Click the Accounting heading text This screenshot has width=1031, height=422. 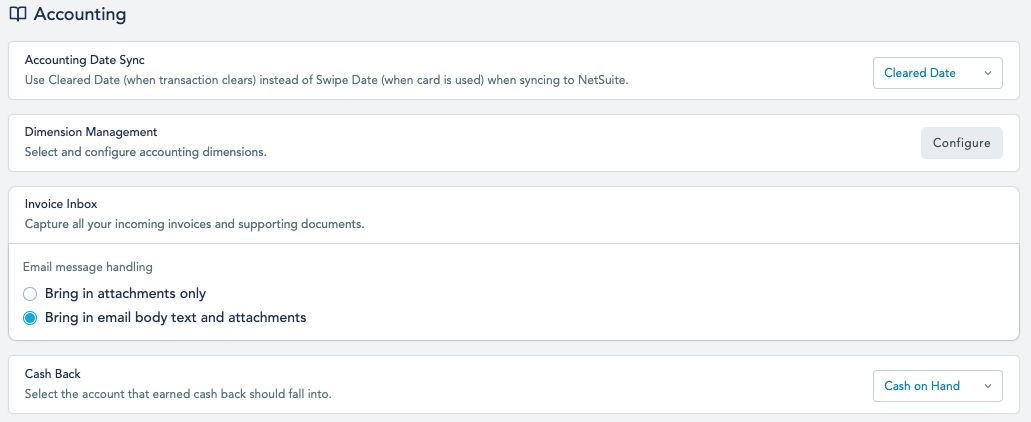(x=80, y=14)
